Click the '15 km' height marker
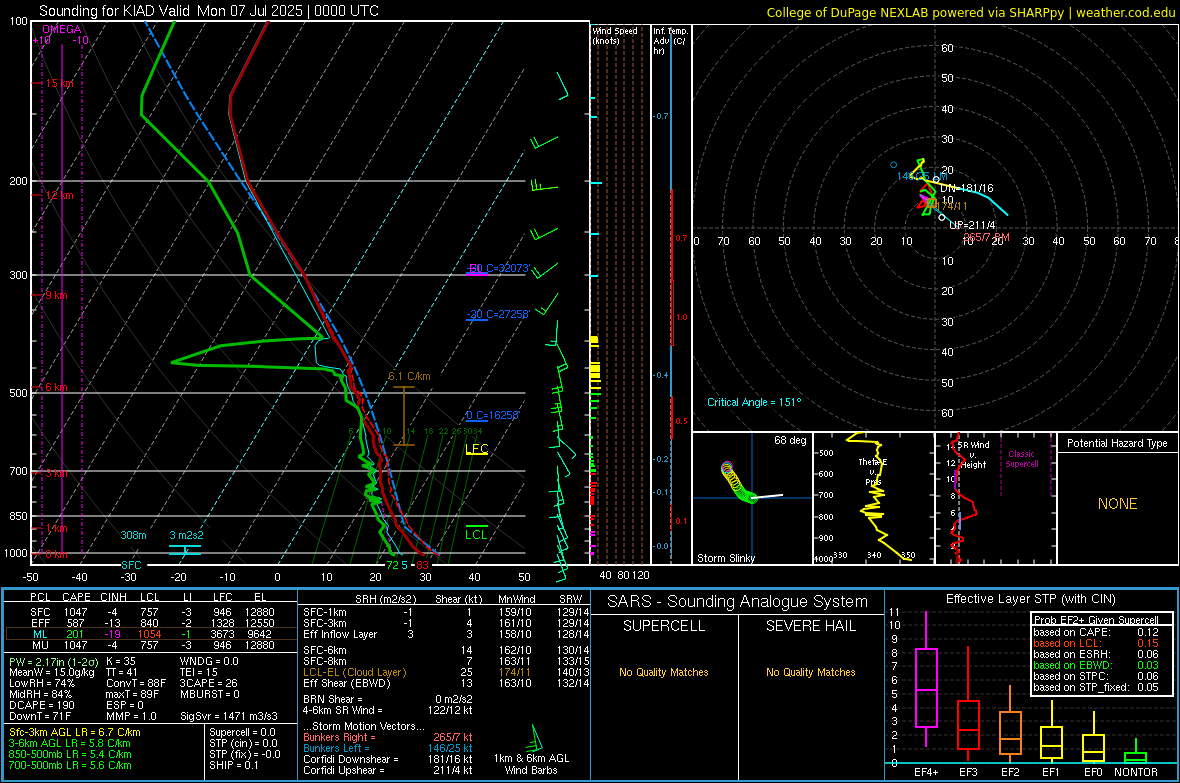Image resolution: width=1180 pixels, height=783 pixels. pos(59,84)
